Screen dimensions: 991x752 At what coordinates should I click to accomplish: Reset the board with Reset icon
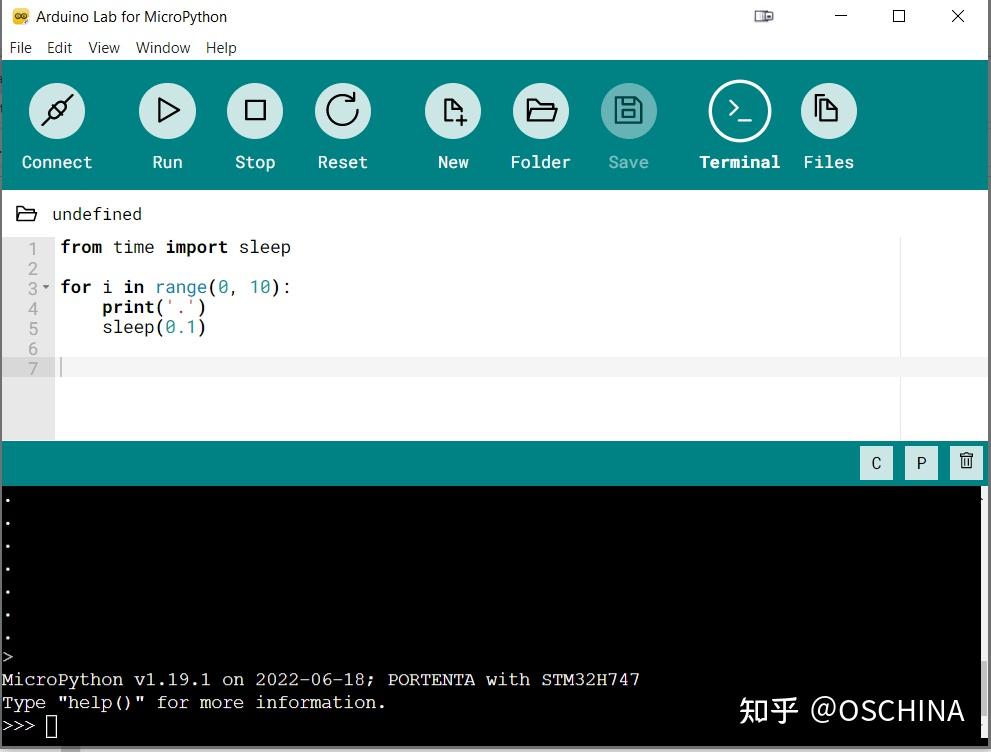[343, 111]
